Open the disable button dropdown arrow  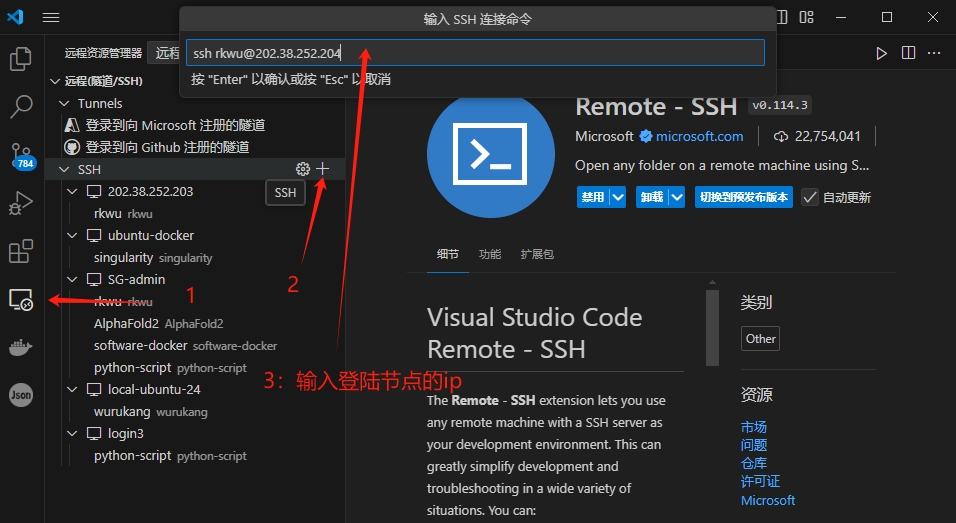pos(618,197)
